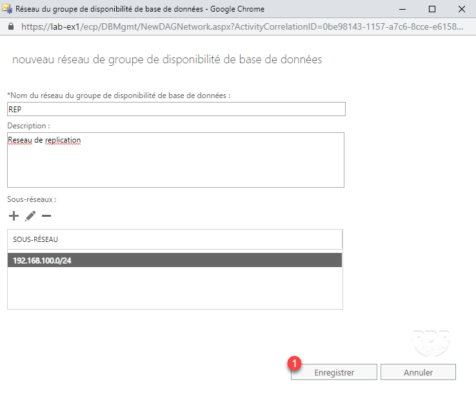Close the DAG network popup window

click(x=462, y=9)
